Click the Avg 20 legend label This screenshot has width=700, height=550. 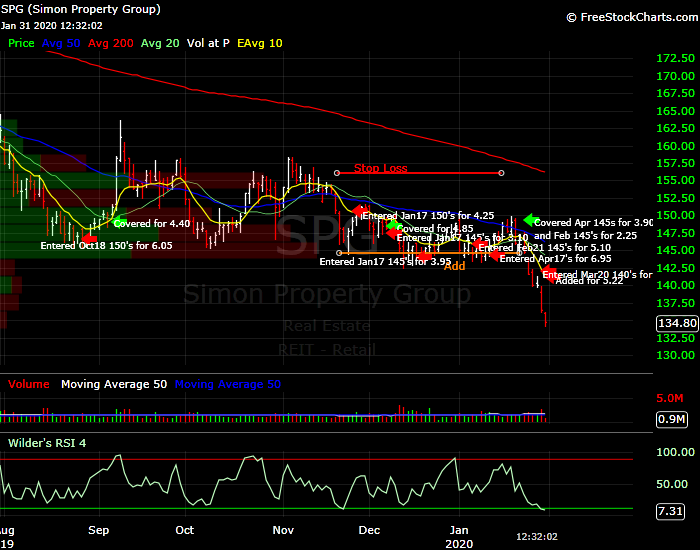click(x=160, y=43)
